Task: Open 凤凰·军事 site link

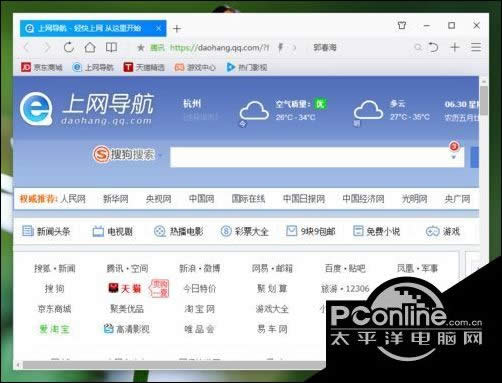Action: [x=417, y=268]
